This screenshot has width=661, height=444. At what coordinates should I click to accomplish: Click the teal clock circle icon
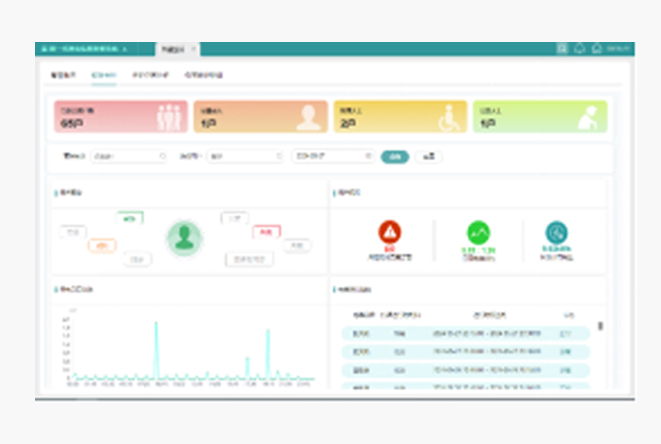557,232
